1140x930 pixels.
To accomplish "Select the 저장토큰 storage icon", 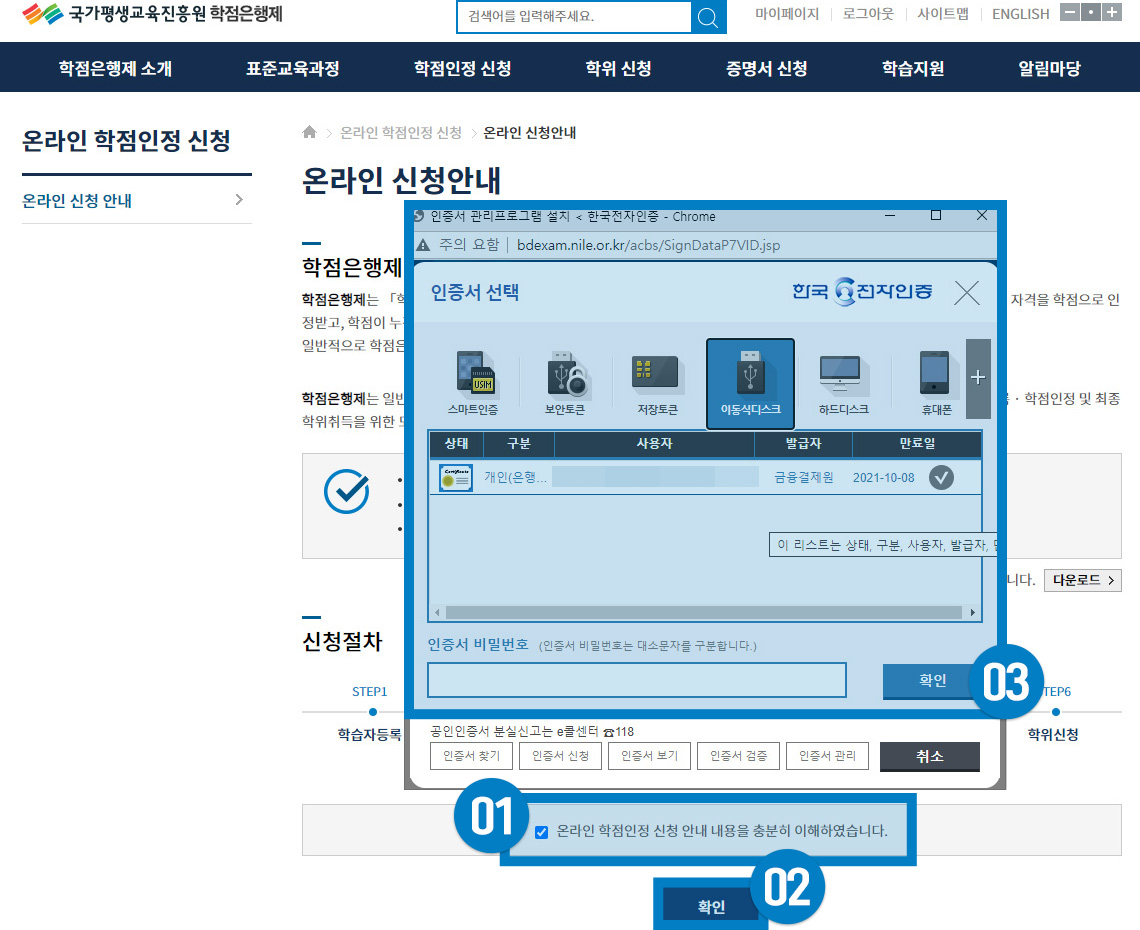I will click(x=656, y=381).
